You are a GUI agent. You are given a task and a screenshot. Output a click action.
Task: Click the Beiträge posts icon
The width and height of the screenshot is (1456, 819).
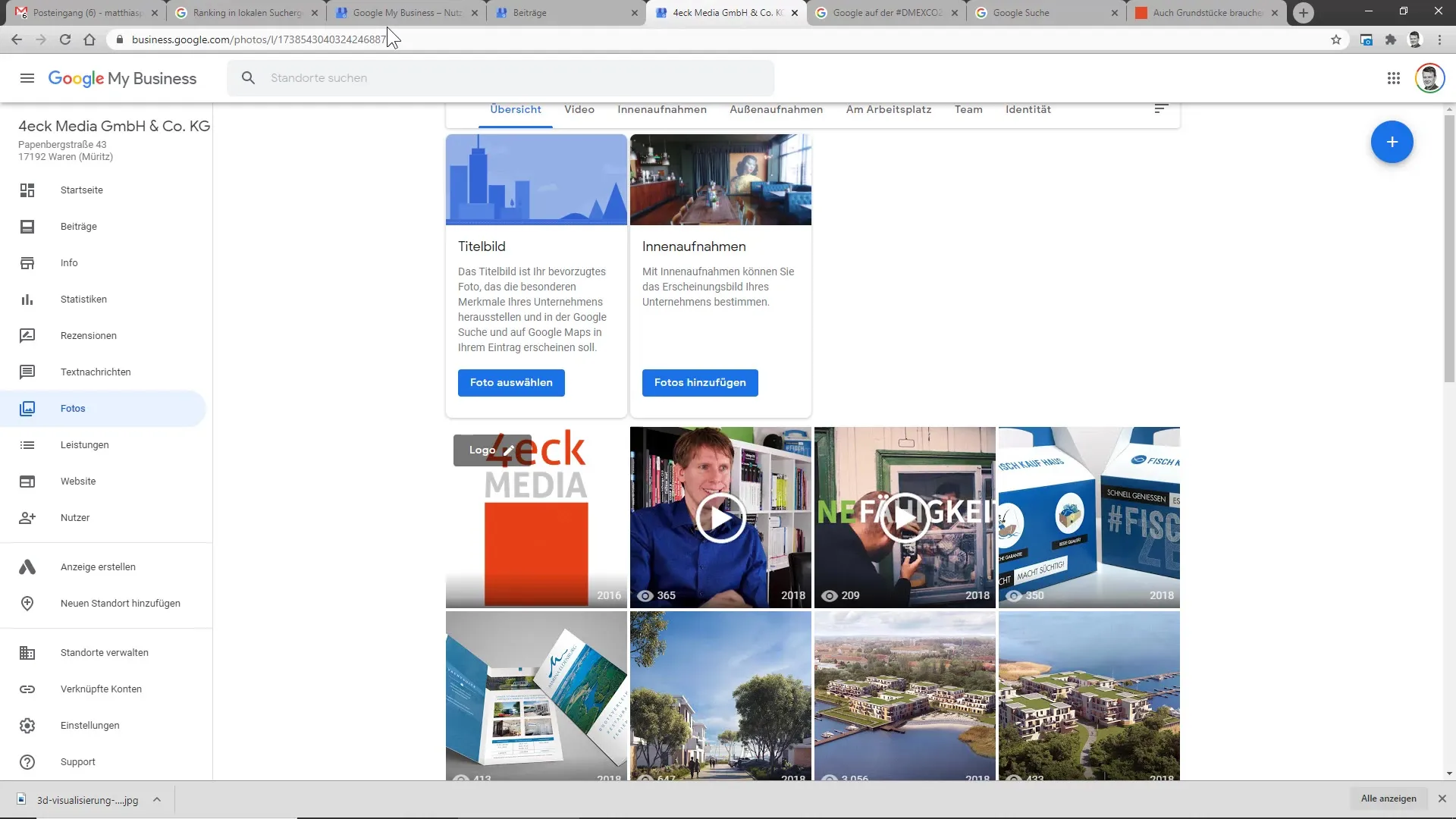27,227
